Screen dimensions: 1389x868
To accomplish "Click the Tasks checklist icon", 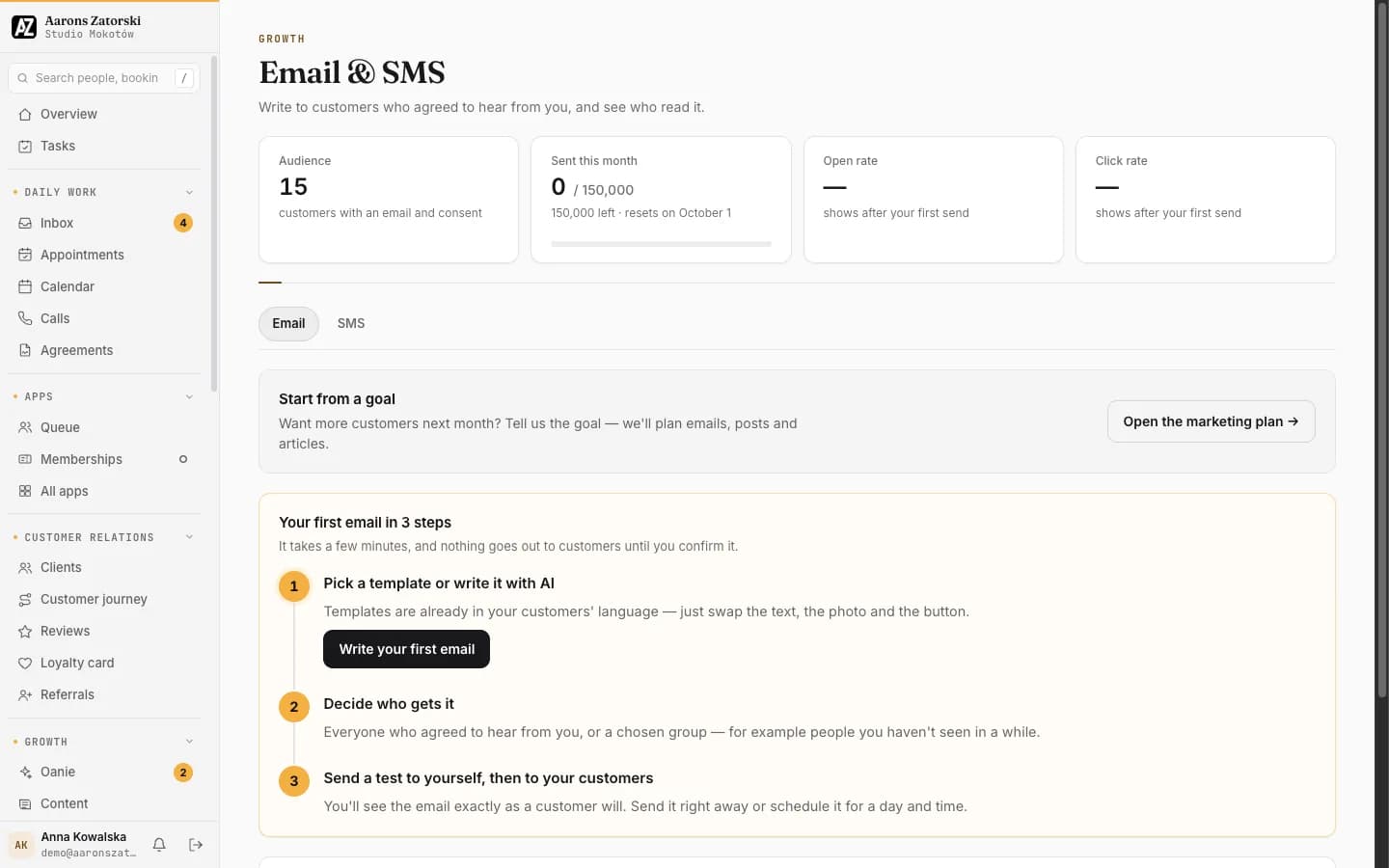I will [x=25, y=146].
